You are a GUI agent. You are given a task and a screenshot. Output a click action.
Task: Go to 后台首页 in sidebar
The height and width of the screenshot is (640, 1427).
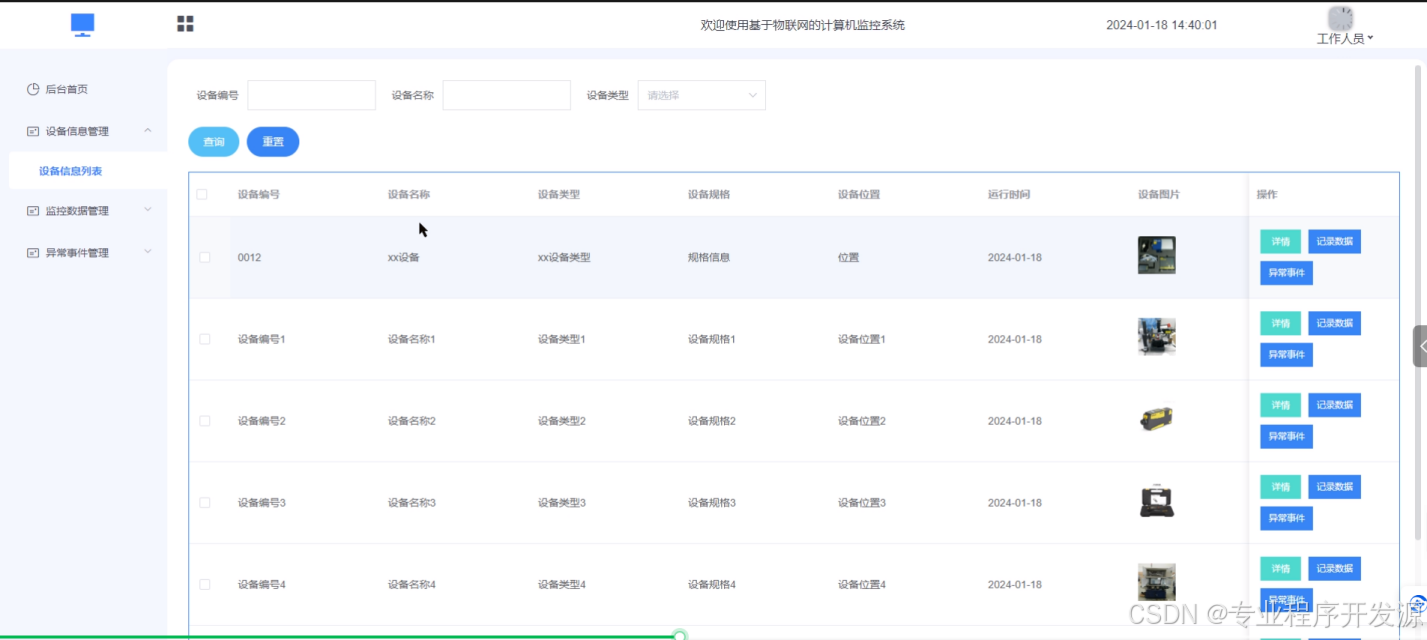click(67, 89)
